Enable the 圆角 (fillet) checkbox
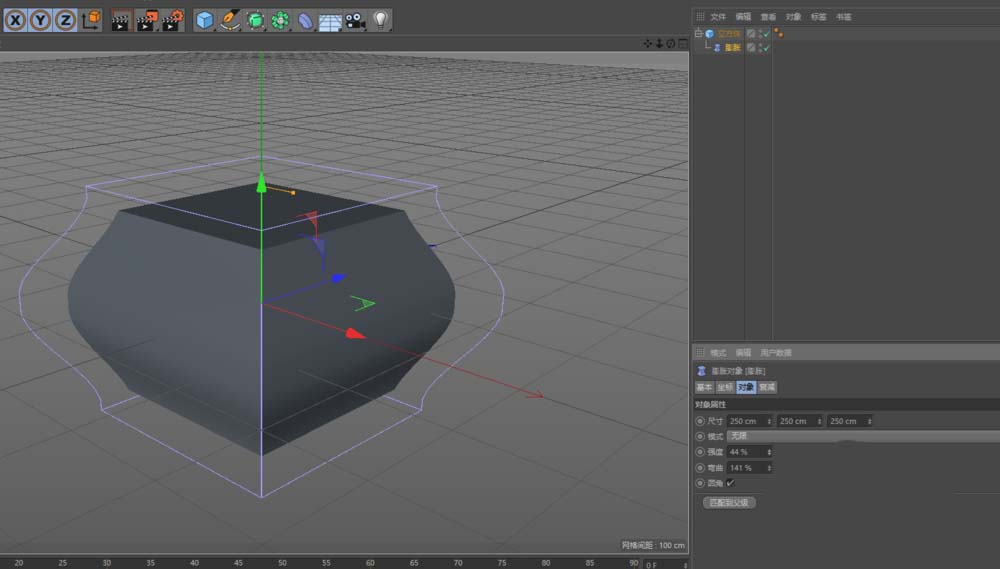1000x569 pixels. point(730,483)
